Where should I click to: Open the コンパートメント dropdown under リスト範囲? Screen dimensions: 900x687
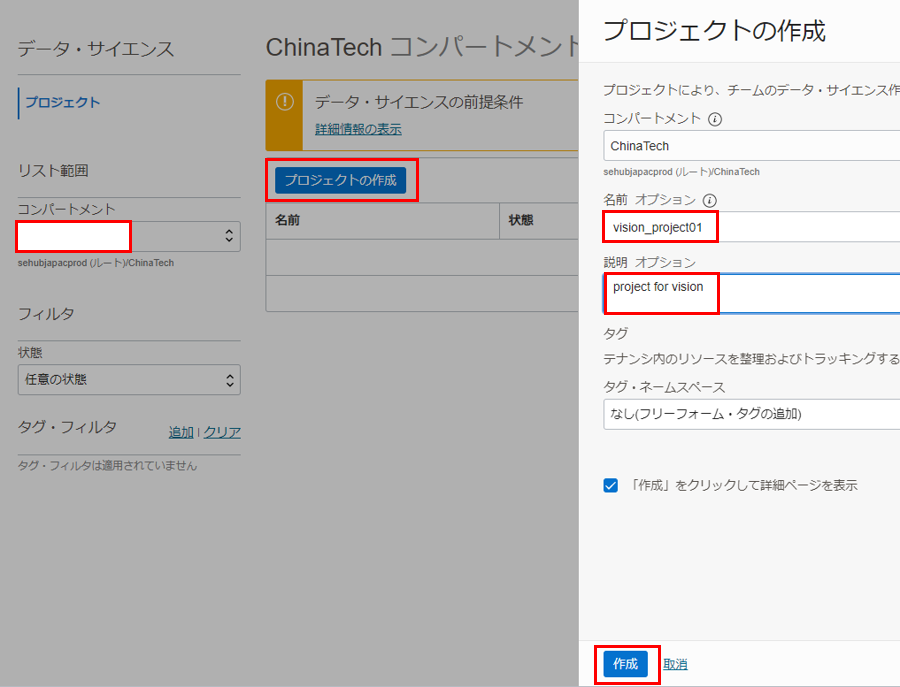pyautogui.click(x=129, y=236)
